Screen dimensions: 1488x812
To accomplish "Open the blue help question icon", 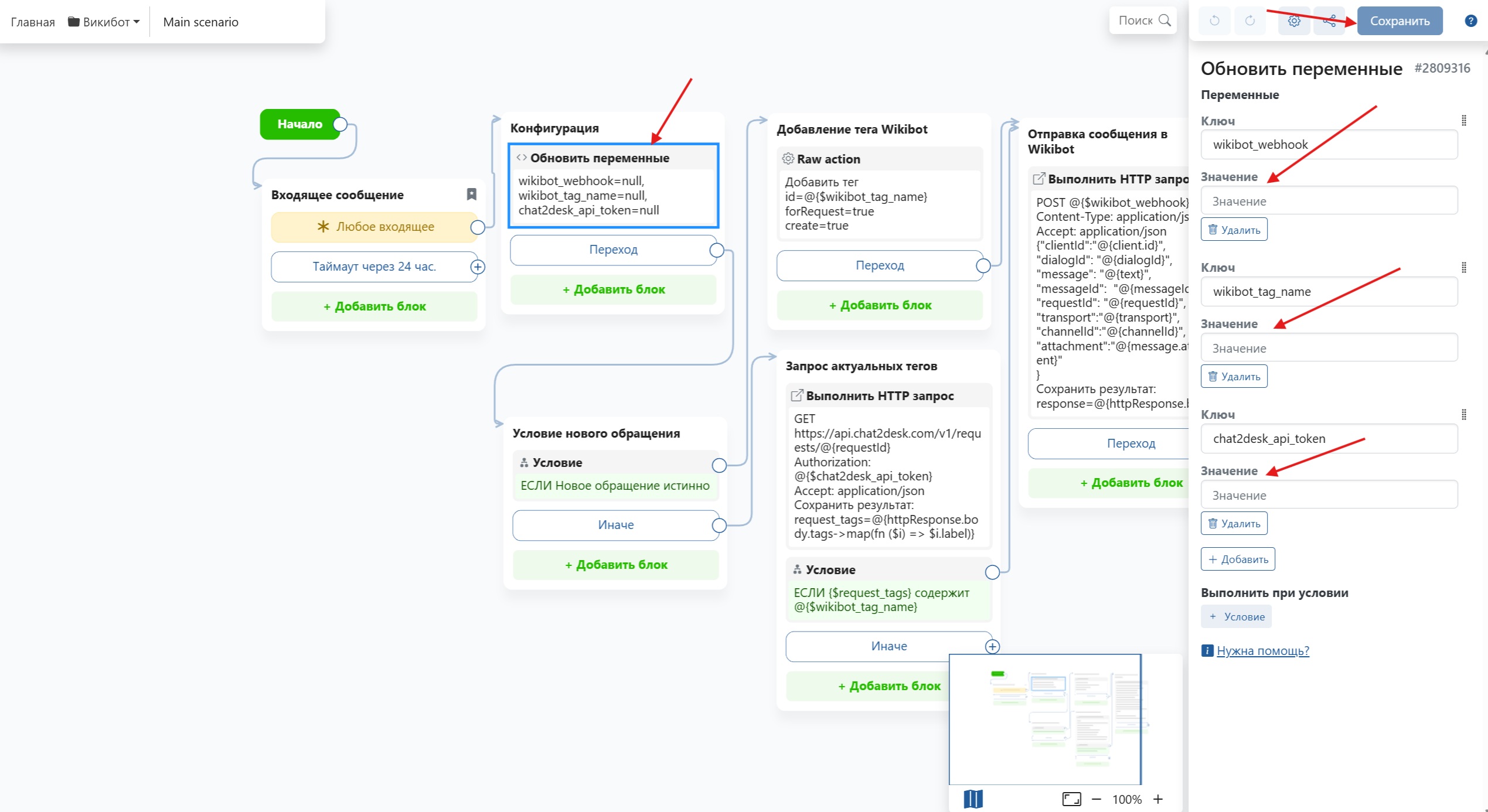I will [x=1470, y=21].
